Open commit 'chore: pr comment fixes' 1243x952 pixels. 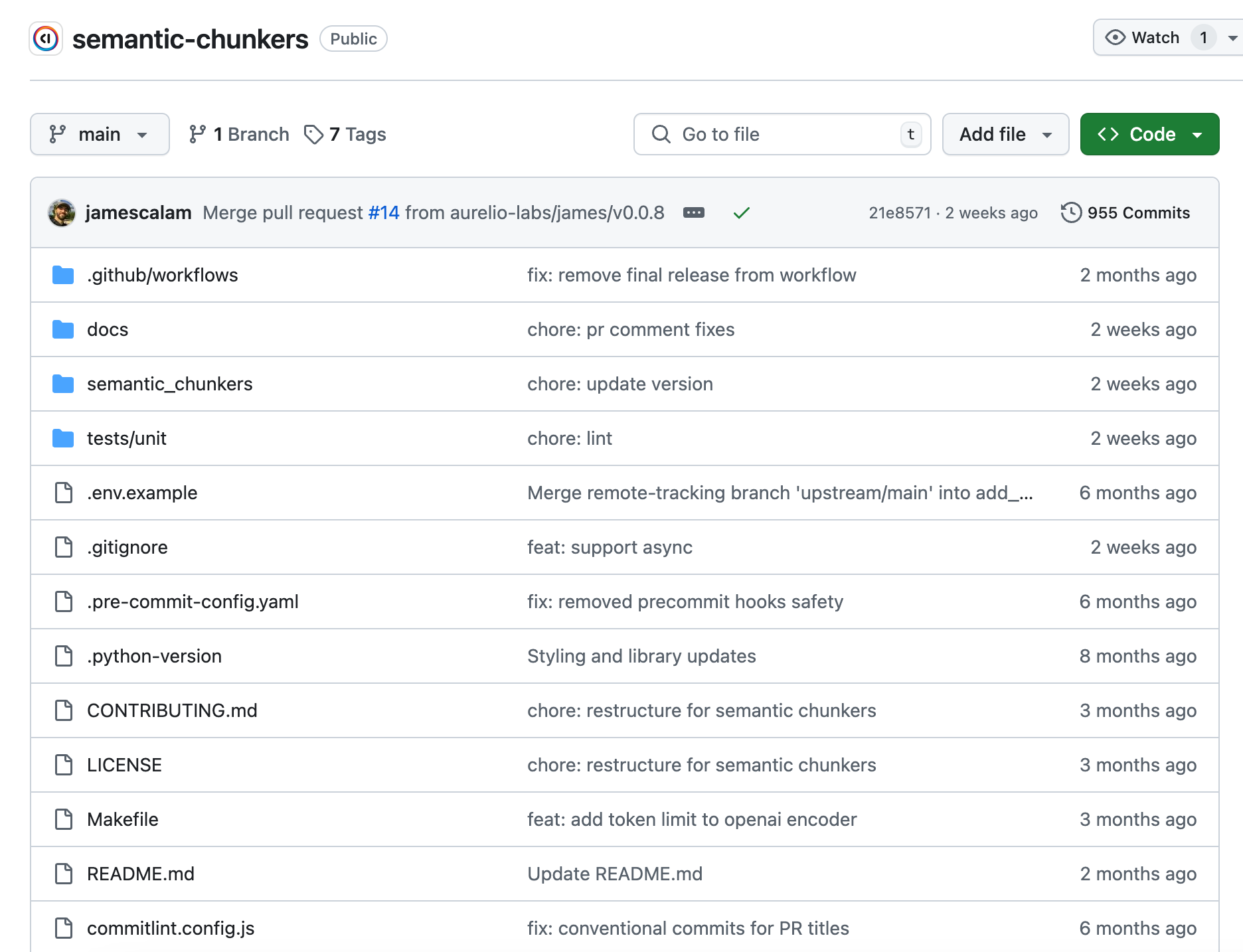(631, 329)
